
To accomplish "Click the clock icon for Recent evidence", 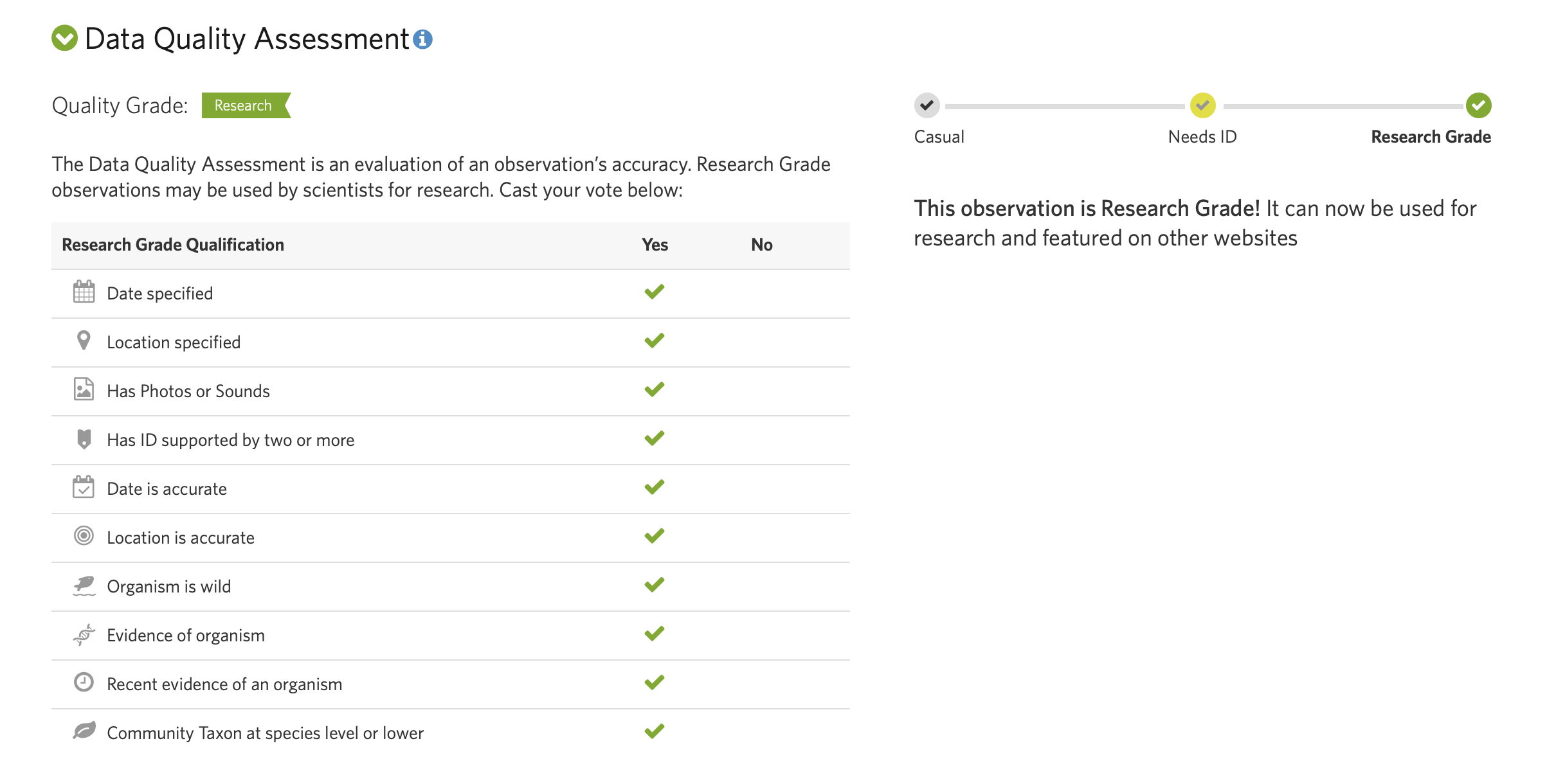I will 84,682.
